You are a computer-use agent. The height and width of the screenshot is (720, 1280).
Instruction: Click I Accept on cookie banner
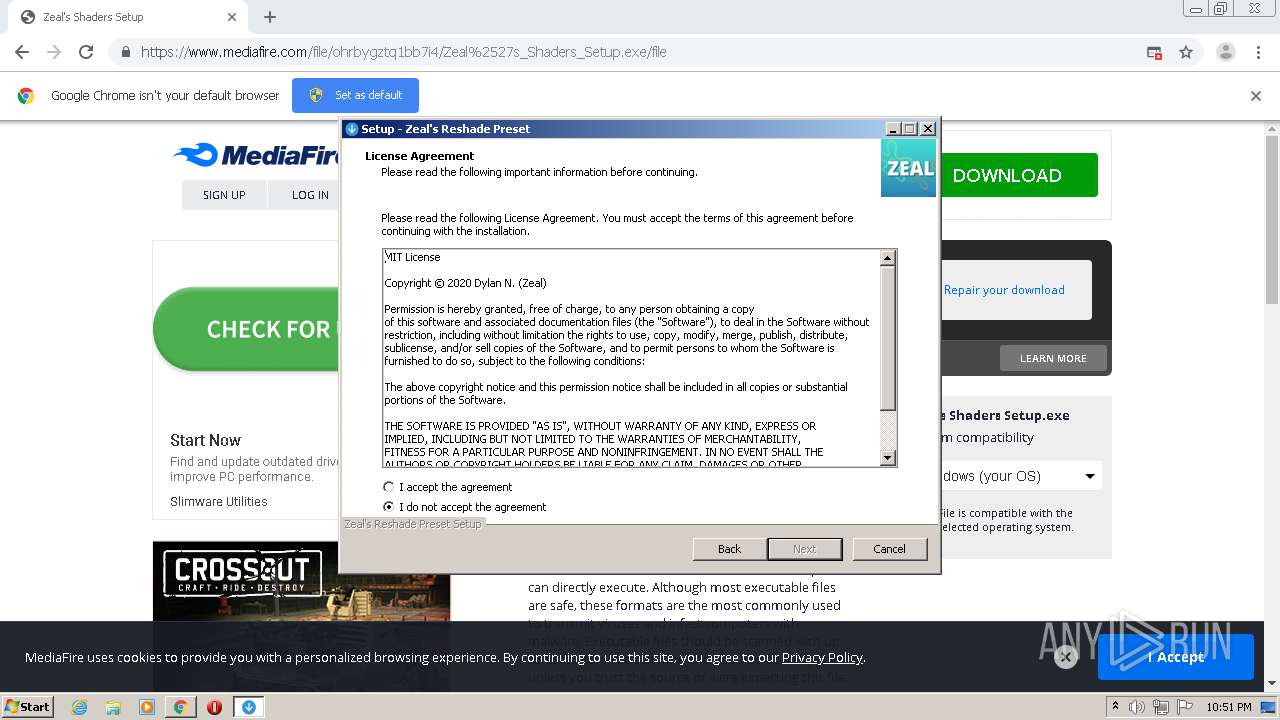(x=1176, y=657)
